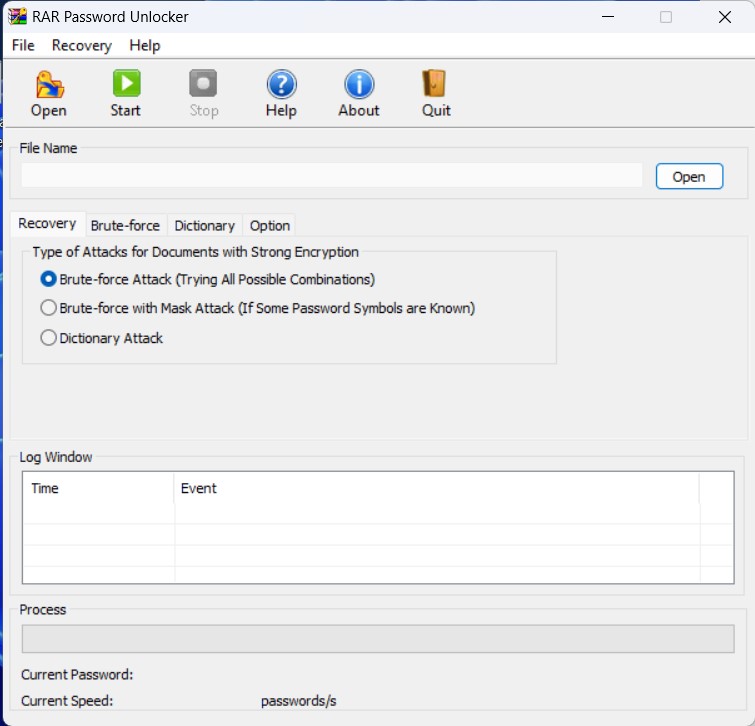Open the Recovery menu
Screen dimensions: 755x726
82,46
